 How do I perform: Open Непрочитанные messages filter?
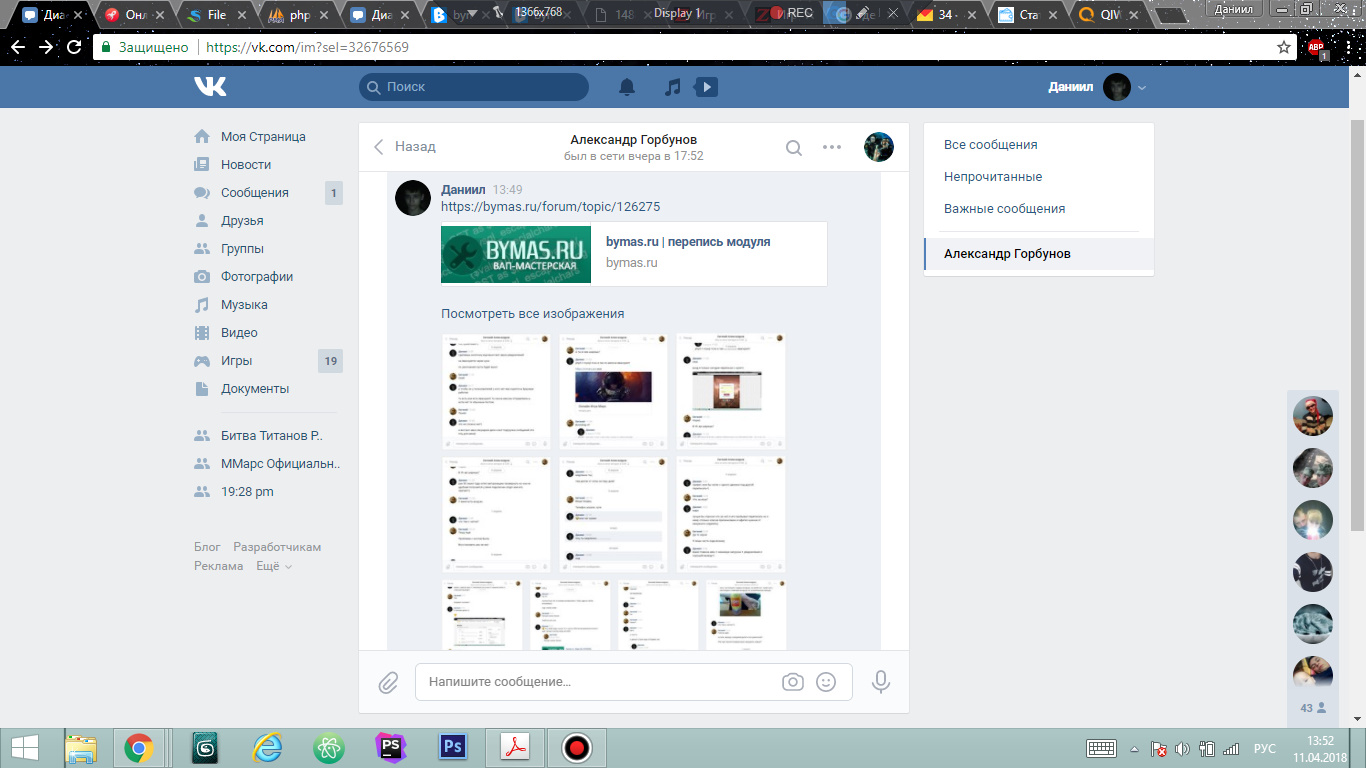tap(993, 177)
